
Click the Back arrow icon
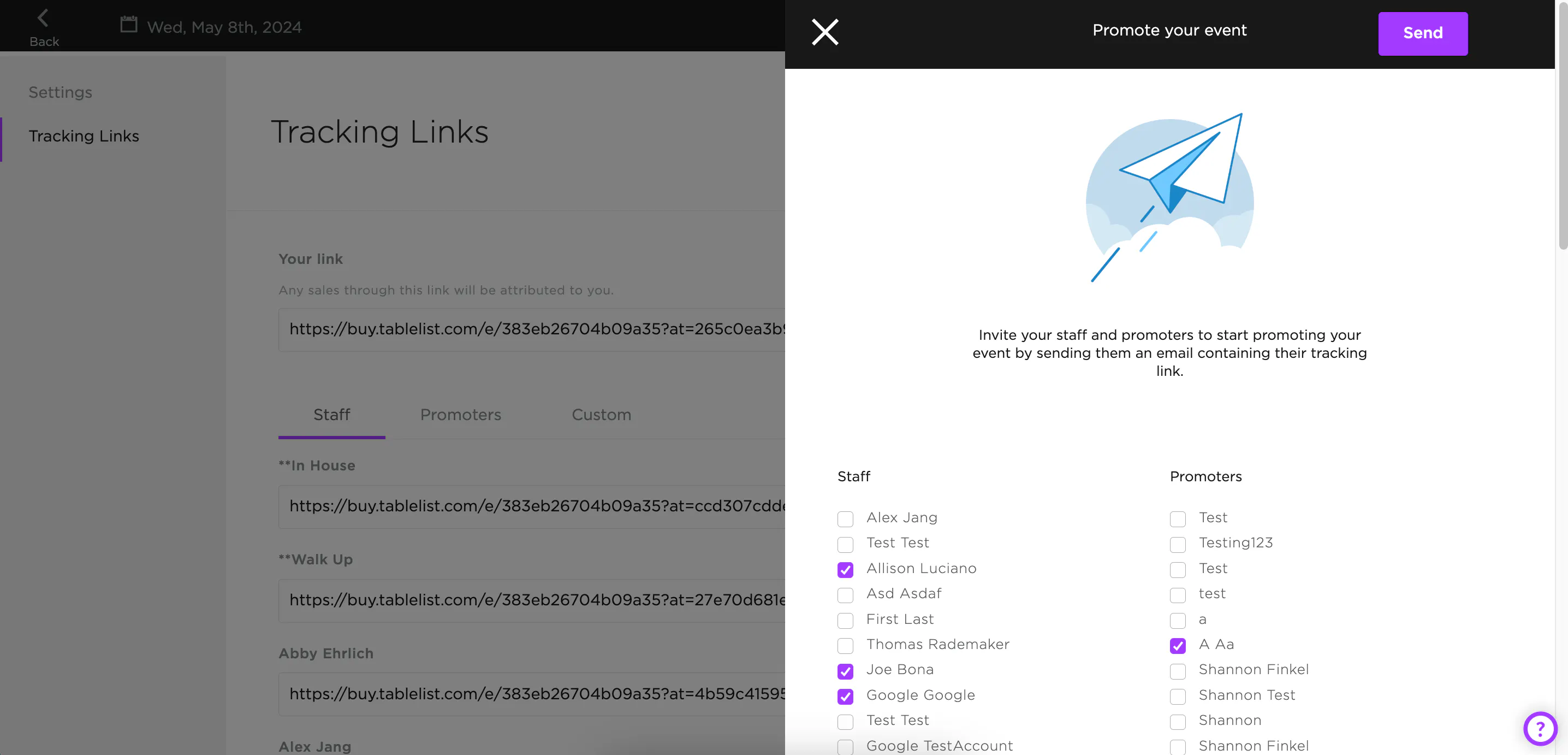tap(43, 18)
